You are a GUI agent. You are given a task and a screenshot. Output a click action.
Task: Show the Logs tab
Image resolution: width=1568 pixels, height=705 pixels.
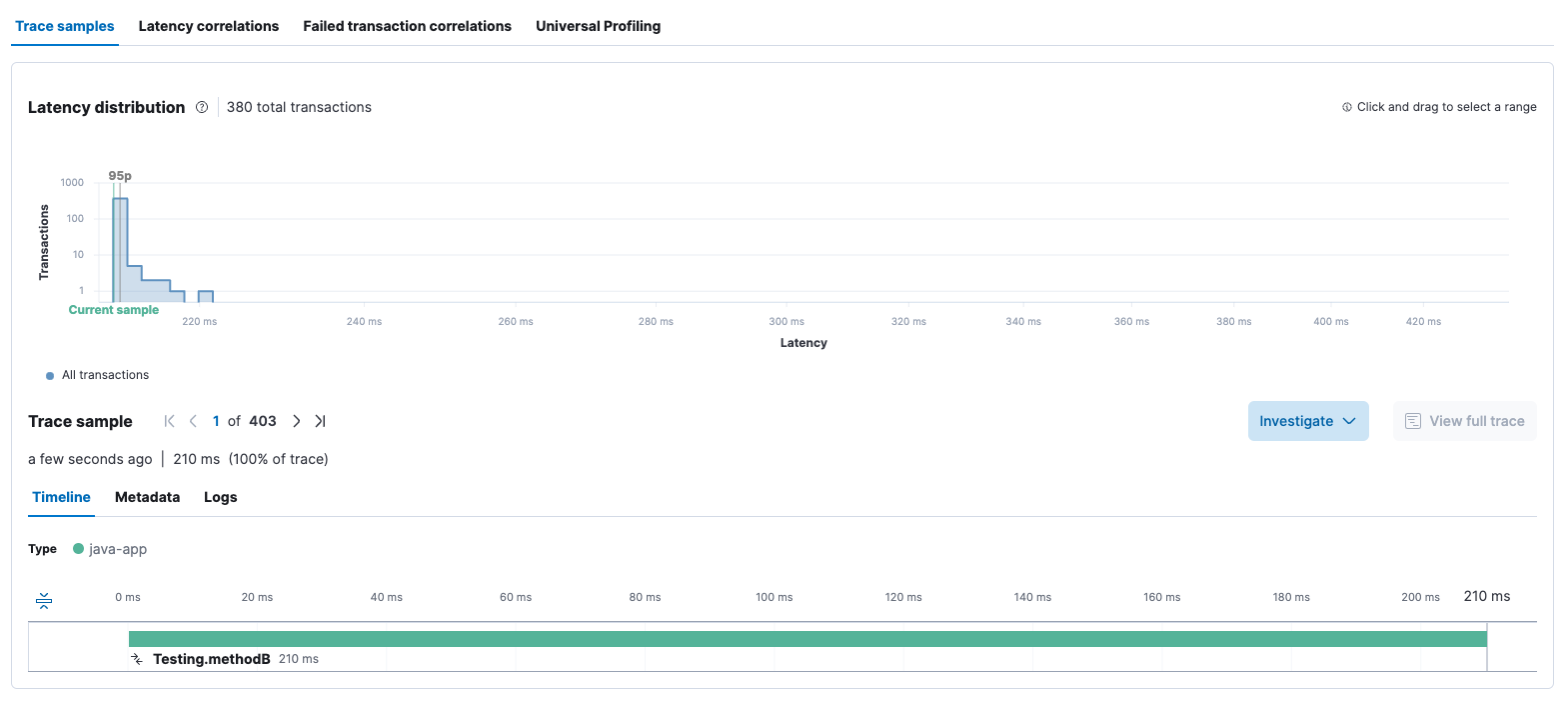(220, 497)
